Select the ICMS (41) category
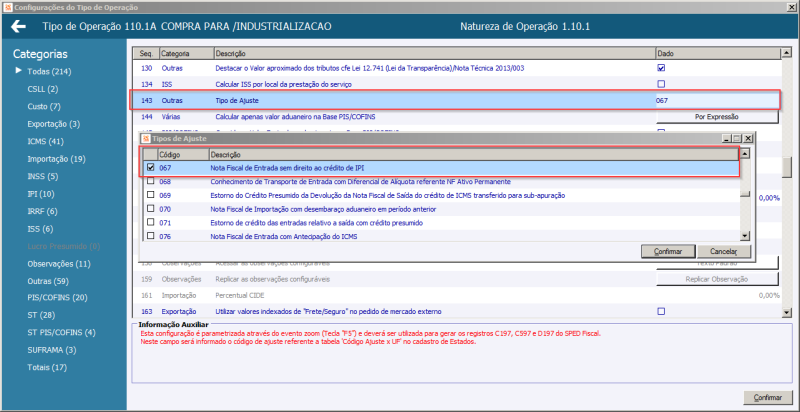800x412 pixels. click(45, 141)
